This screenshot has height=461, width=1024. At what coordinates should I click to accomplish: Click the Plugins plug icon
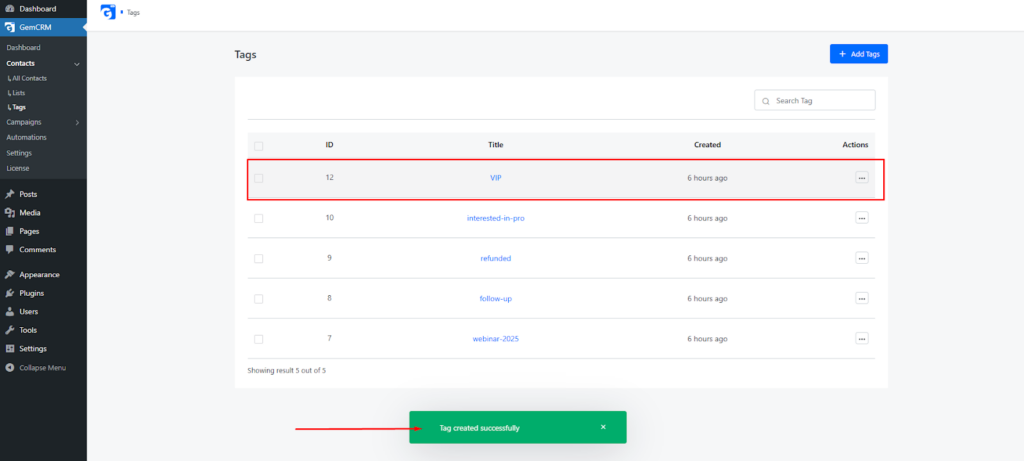(x=10, y=293)
